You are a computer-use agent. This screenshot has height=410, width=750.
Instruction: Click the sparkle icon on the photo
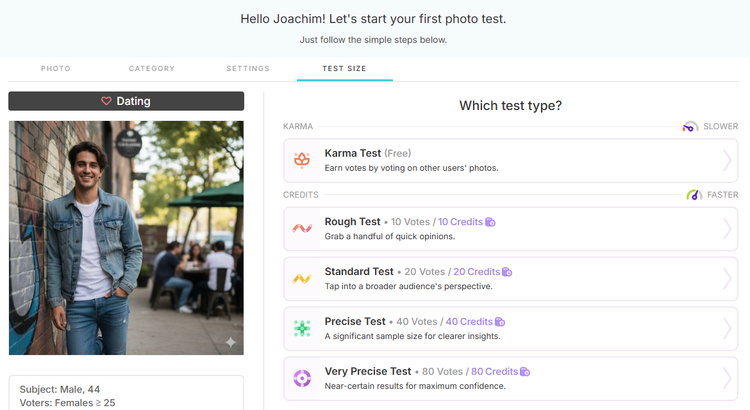click(231, 342)
